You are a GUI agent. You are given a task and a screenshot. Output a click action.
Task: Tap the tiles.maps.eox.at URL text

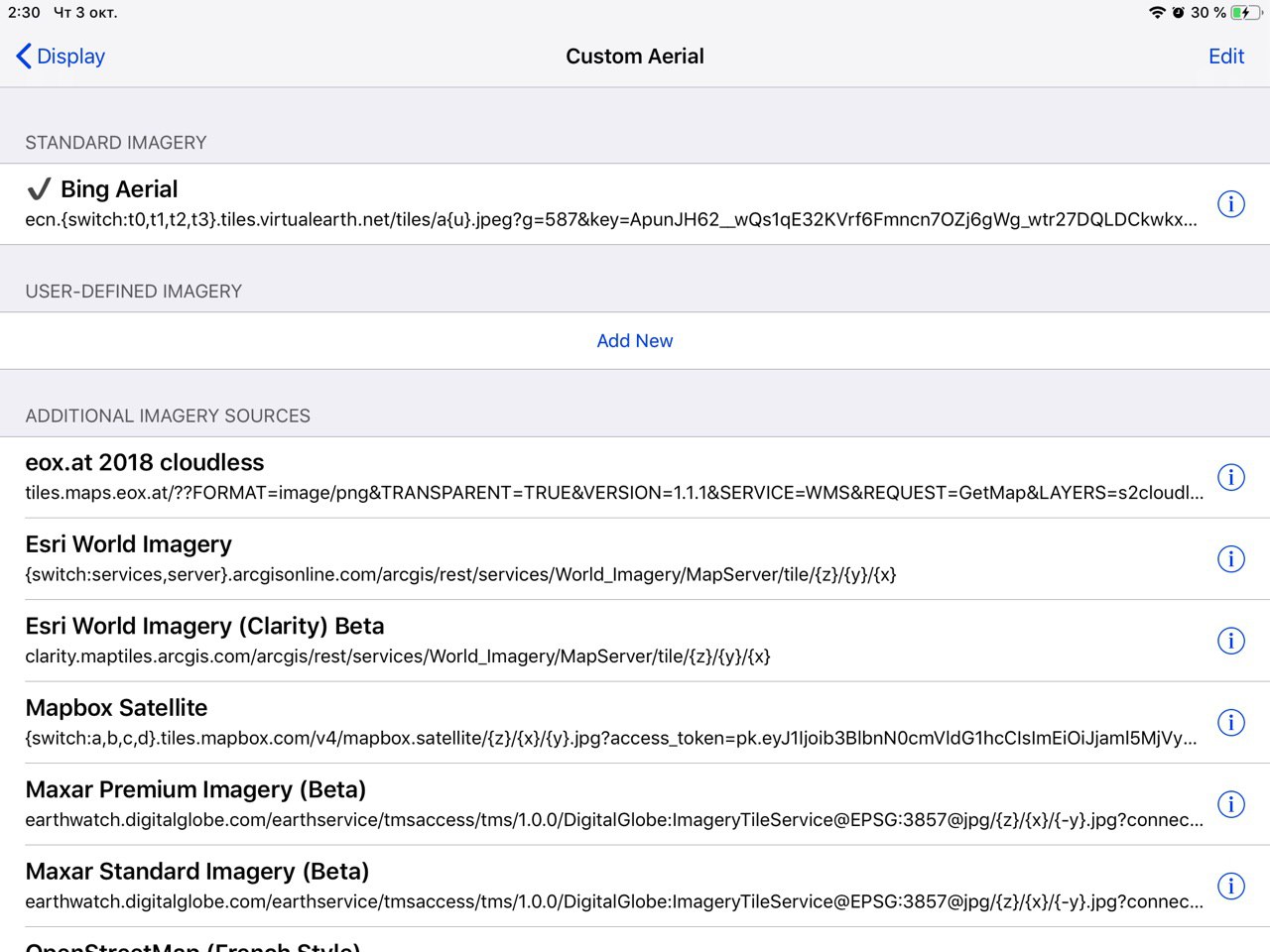tap(614, 493)
